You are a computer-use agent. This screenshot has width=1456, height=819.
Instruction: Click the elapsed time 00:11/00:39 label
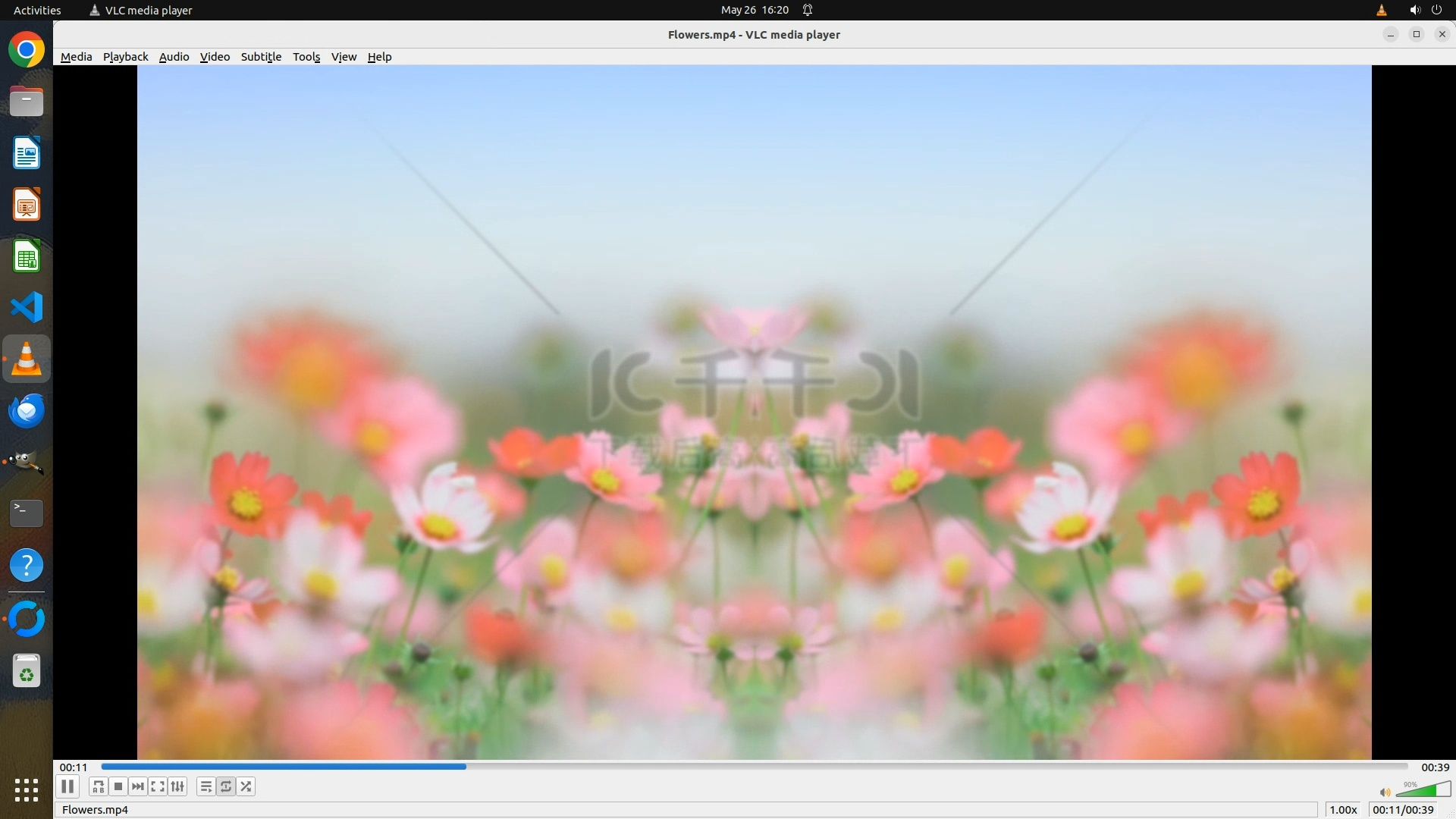pyautogui.click(x=1403, y=810)
